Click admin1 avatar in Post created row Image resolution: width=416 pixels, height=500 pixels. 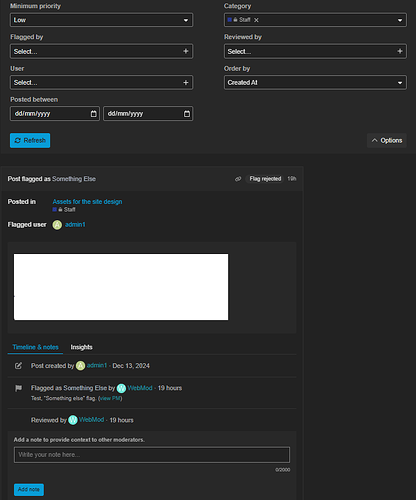pyautogui.click(x=81, y=366)
